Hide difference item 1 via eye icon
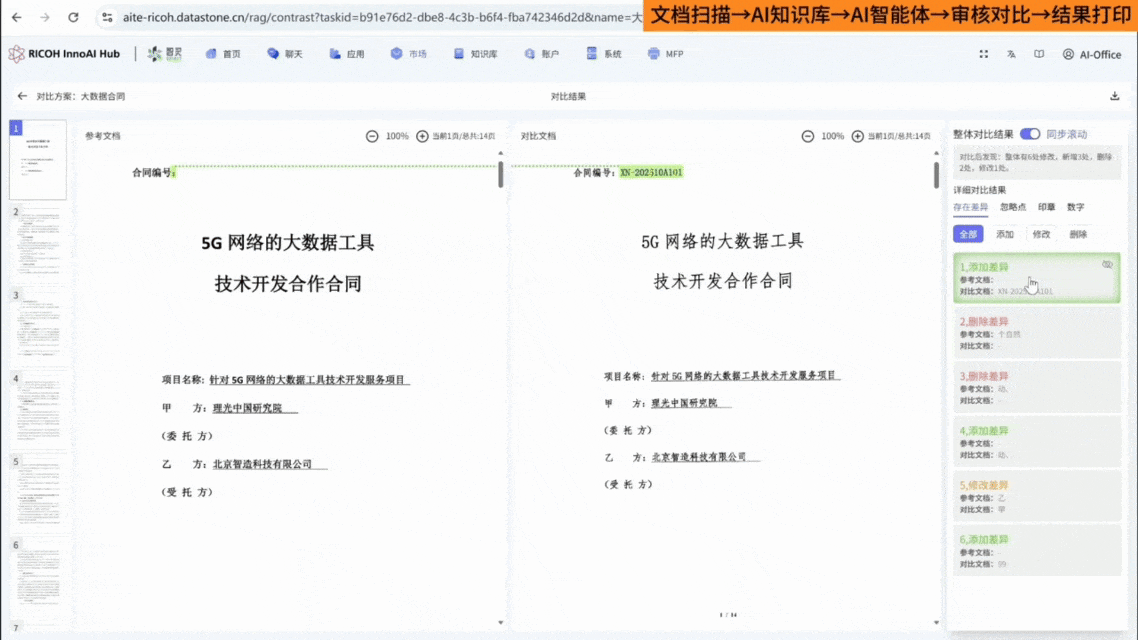This screenshot has width=1138, height=640. tap(1107, 265)
